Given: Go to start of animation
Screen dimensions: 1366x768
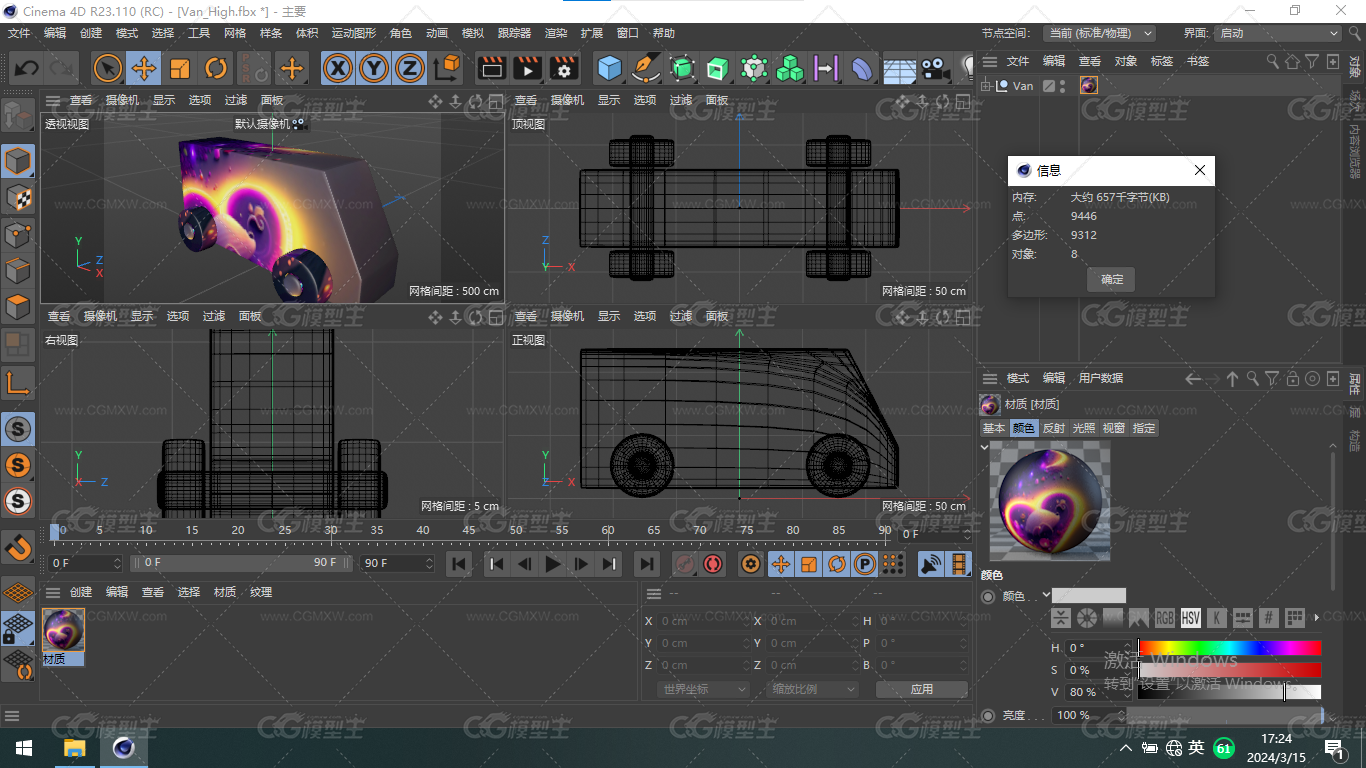Looking at the screenshot, I should pyautogui.click(x=459, y=564).
